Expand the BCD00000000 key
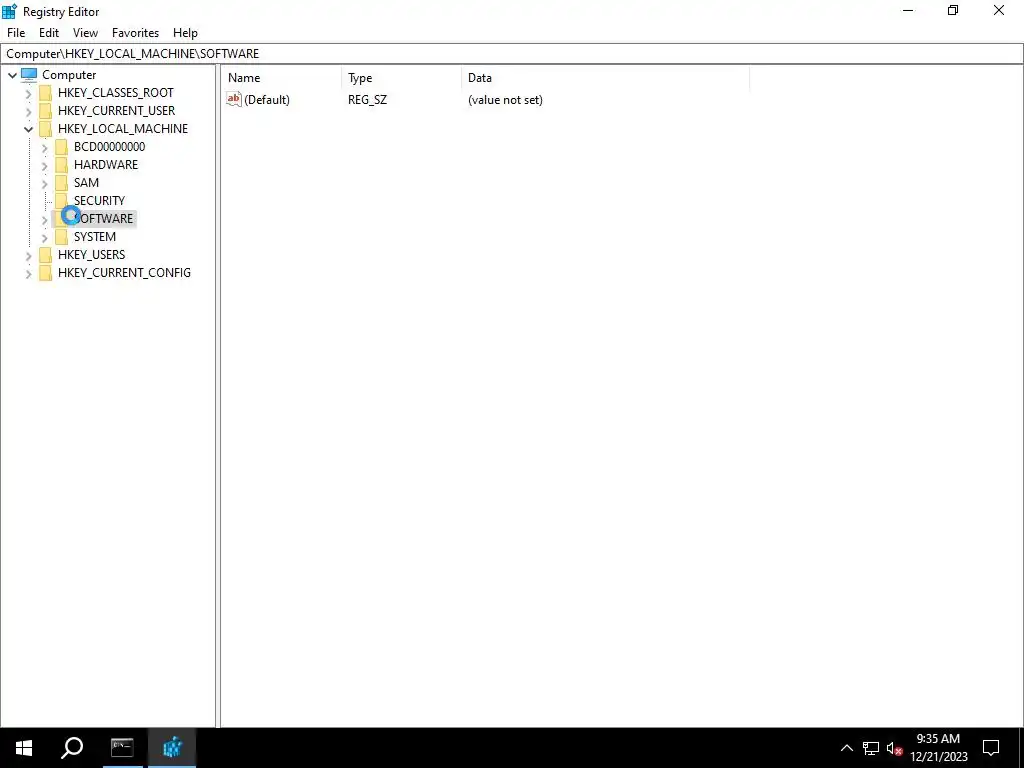Viewport: 1024px width, 768px height. (44, 148)
